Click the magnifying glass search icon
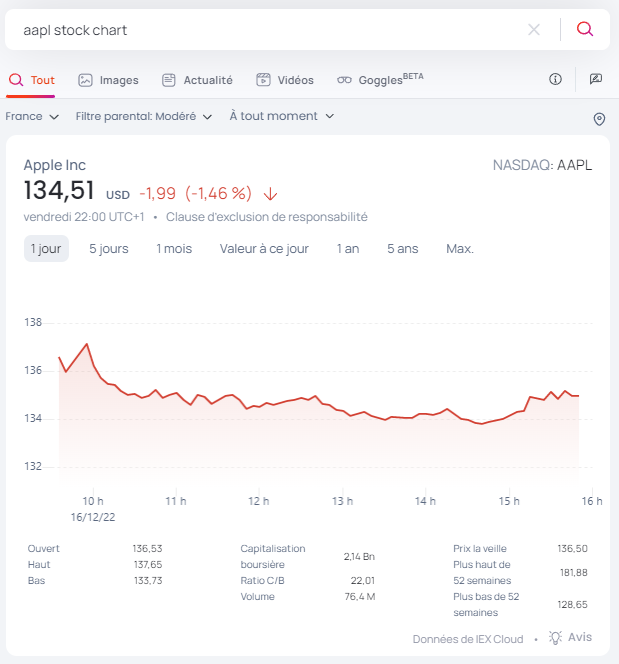Screen dimensions: 619x664 pyautogui.click(x=585, y=29)
